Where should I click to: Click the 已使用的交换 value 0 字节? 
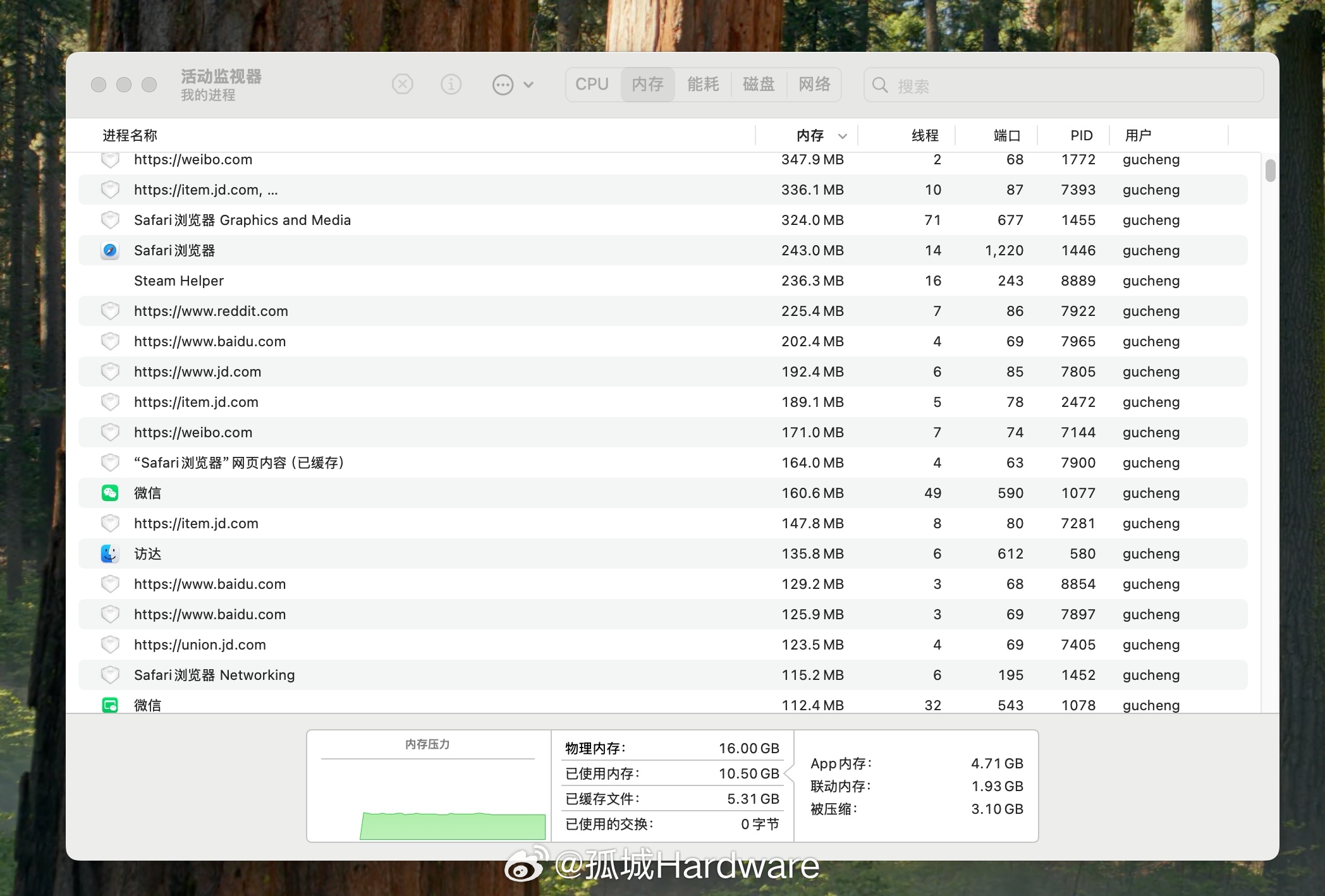pos(760,824)
